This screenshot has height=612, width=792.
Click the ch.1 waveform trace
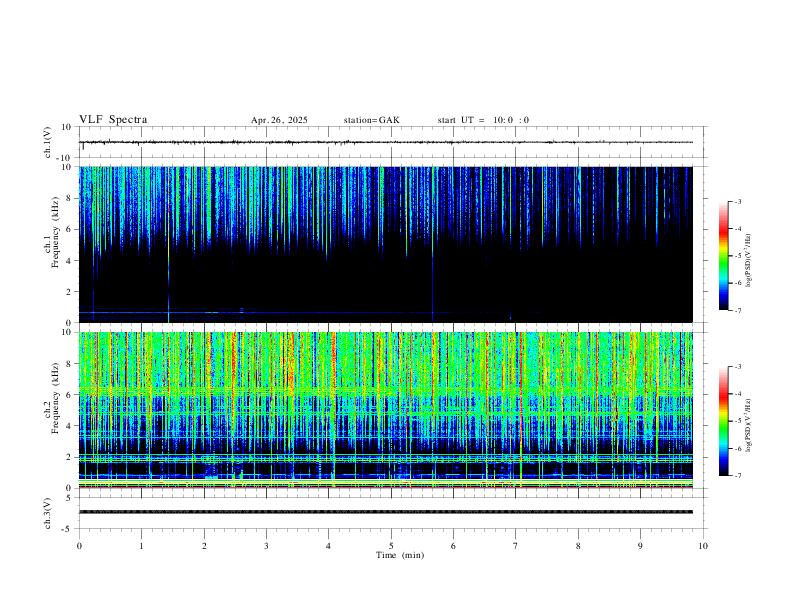[x=386, y=142]
